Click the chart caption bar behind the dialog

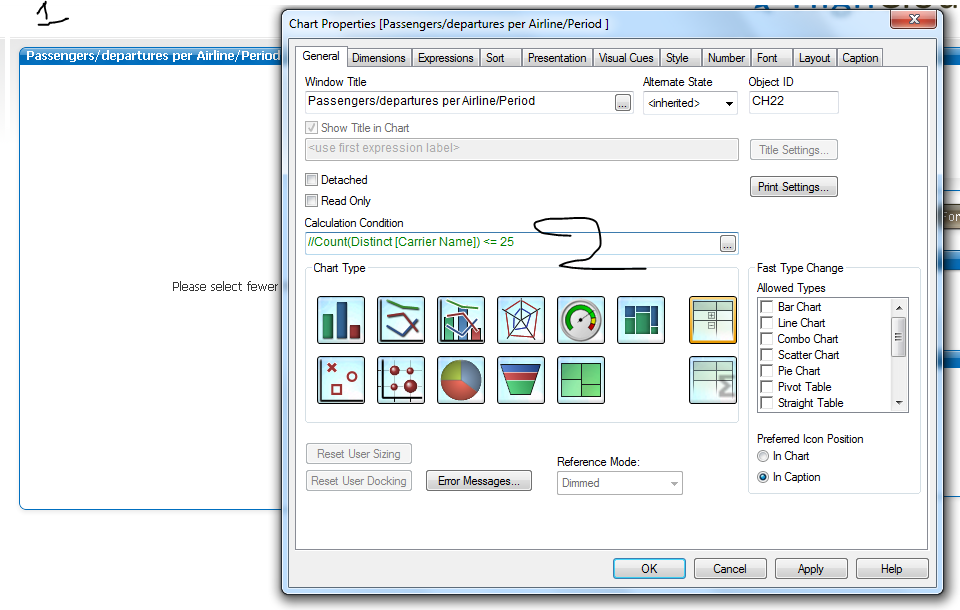[151, 56]
